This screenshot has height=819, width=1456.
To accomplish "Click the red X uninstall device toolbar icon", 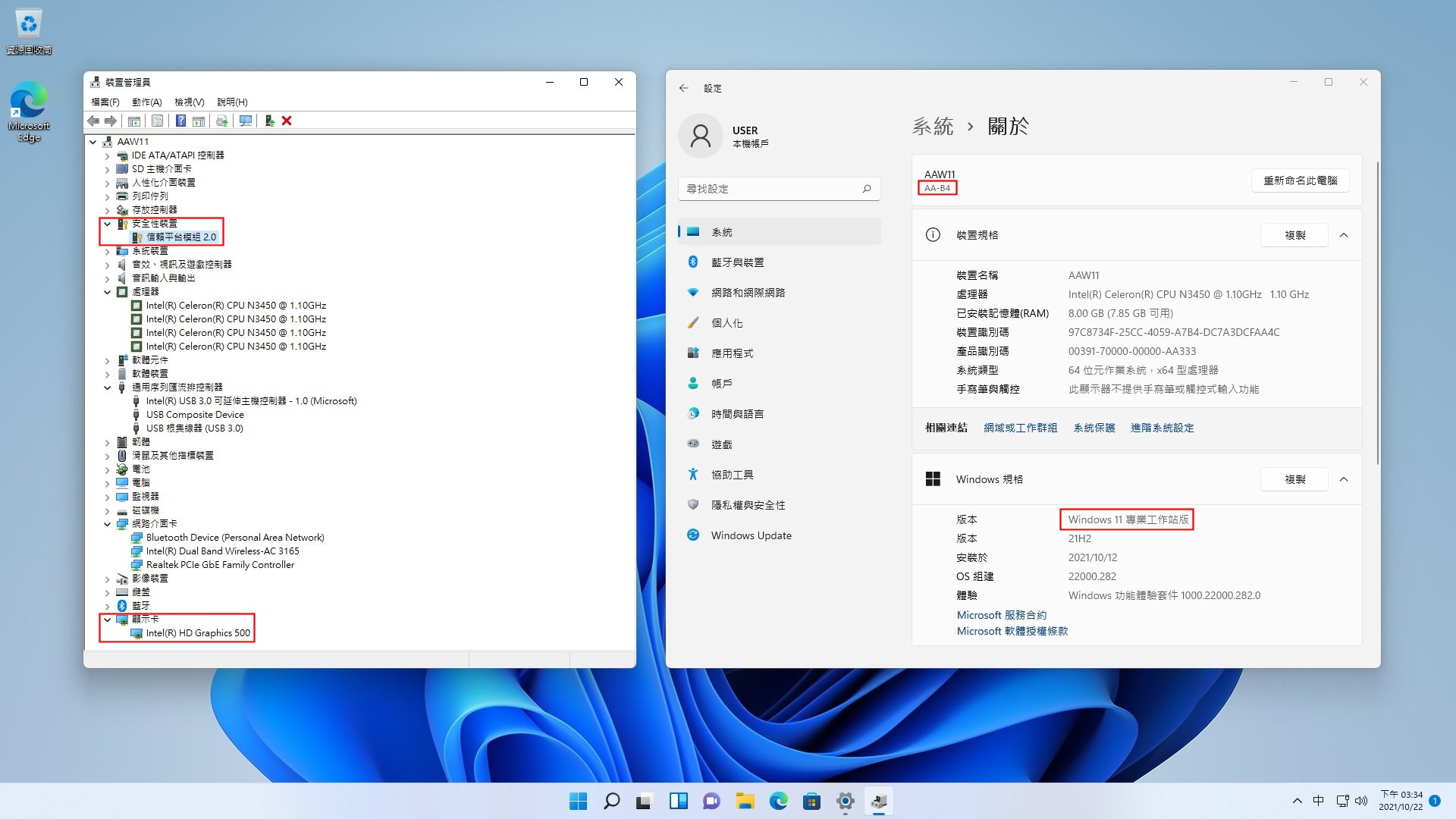I will tap(287, 121).
